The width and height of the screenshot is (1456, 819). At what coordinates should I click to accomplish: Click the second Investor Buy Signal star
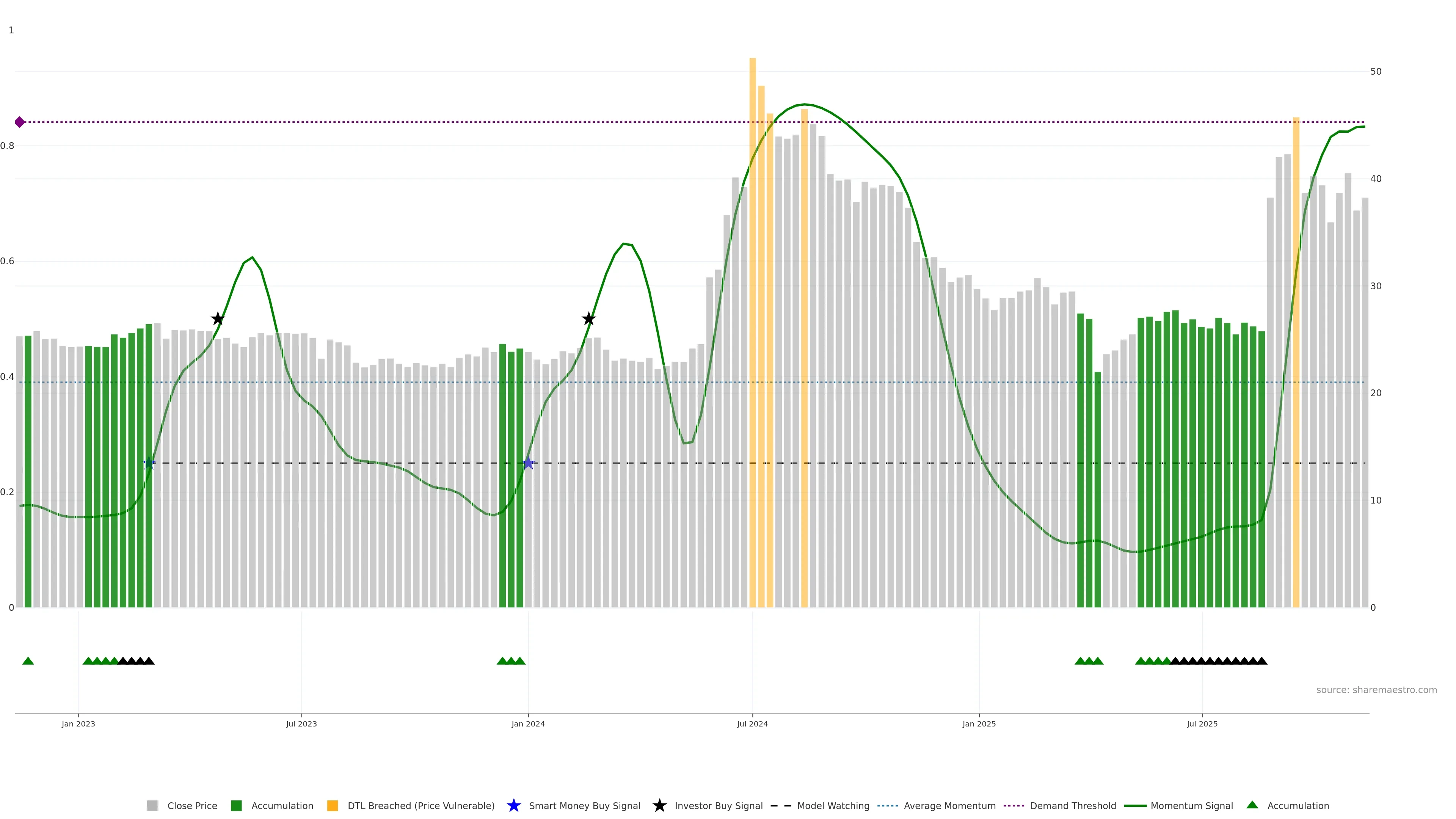click(588, 319)
